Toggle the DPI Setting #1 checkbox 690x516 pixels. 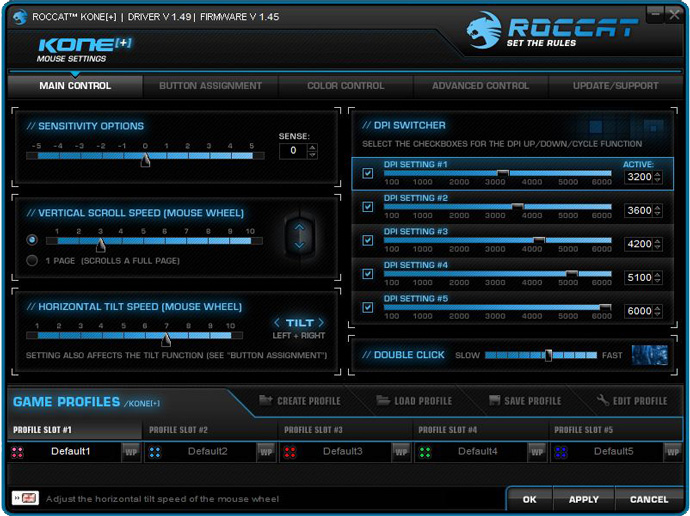pos(368,173)
